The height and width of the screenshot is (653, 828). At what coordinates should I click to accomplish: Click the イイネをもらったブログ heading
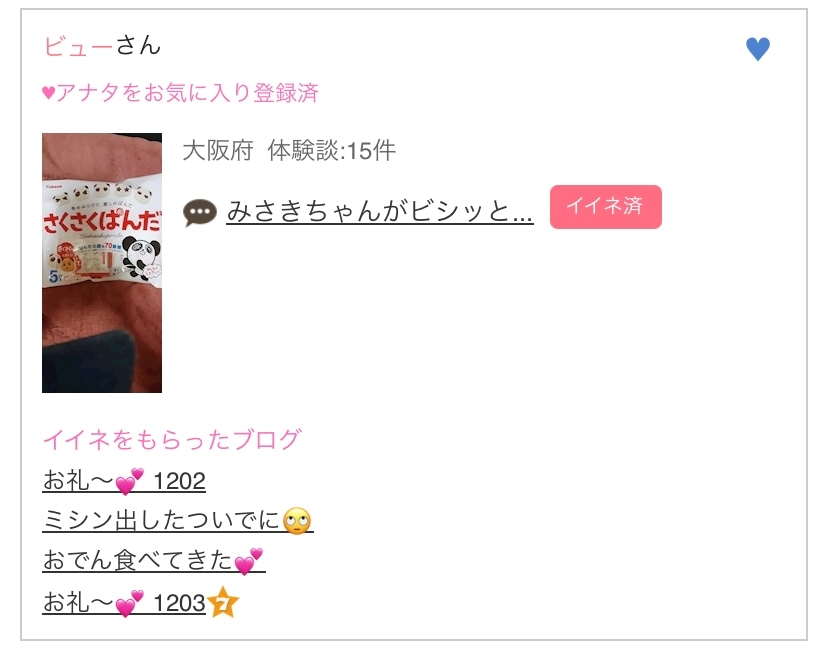(172, 439)
